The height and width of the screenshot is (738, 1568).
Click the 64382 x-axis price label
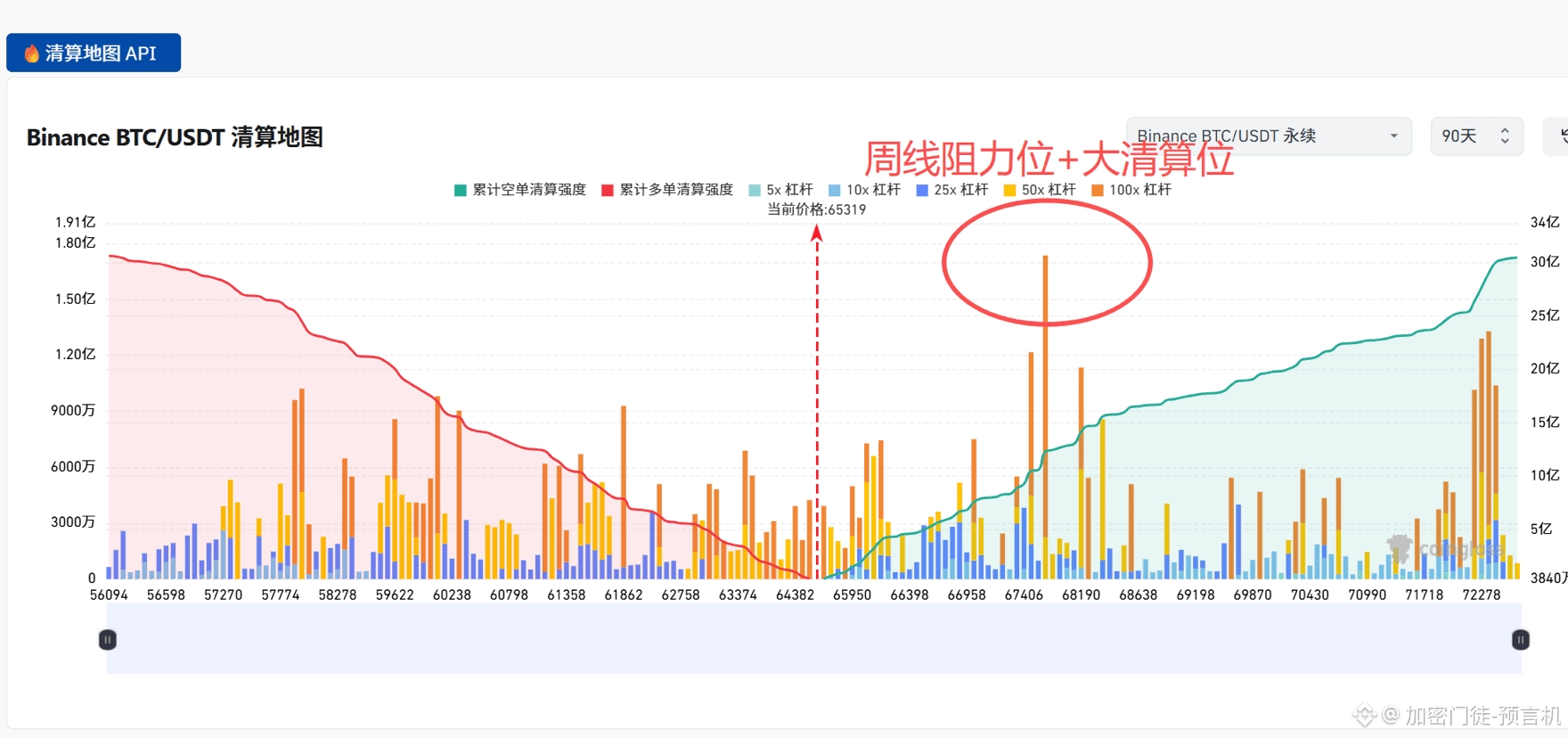point(795,594)
